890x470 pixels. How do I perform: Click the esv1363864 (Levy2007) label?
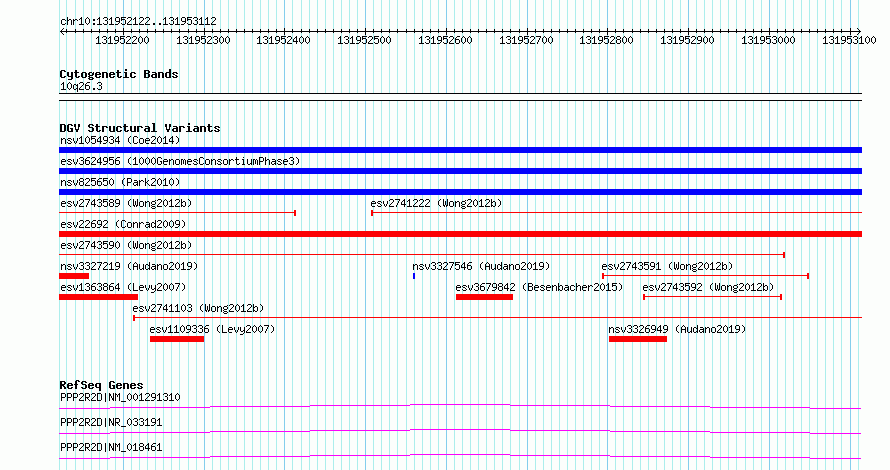click(123, 287)
